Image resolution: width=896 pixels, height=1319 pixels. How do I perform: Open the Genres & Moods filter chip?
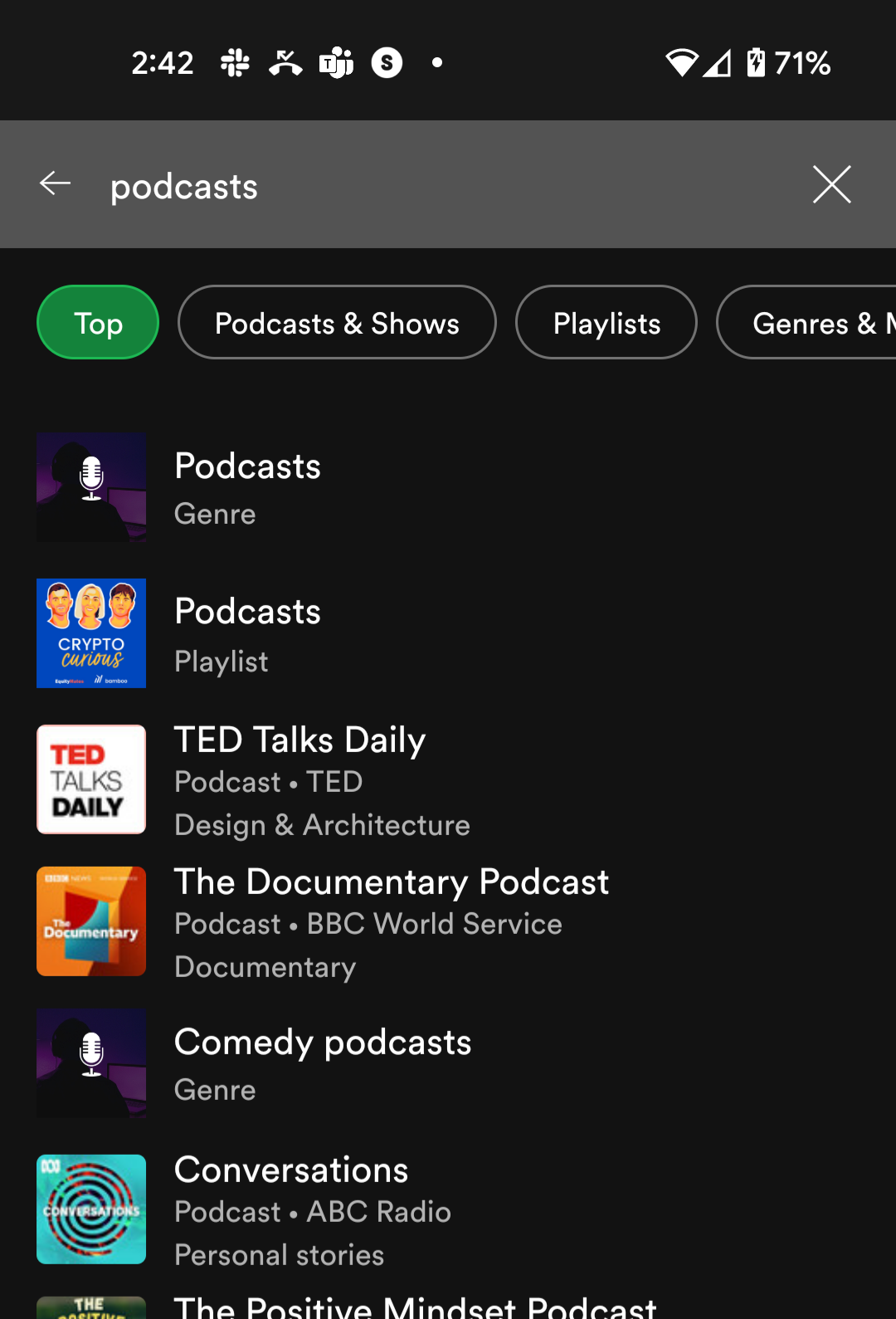point(806,322)
